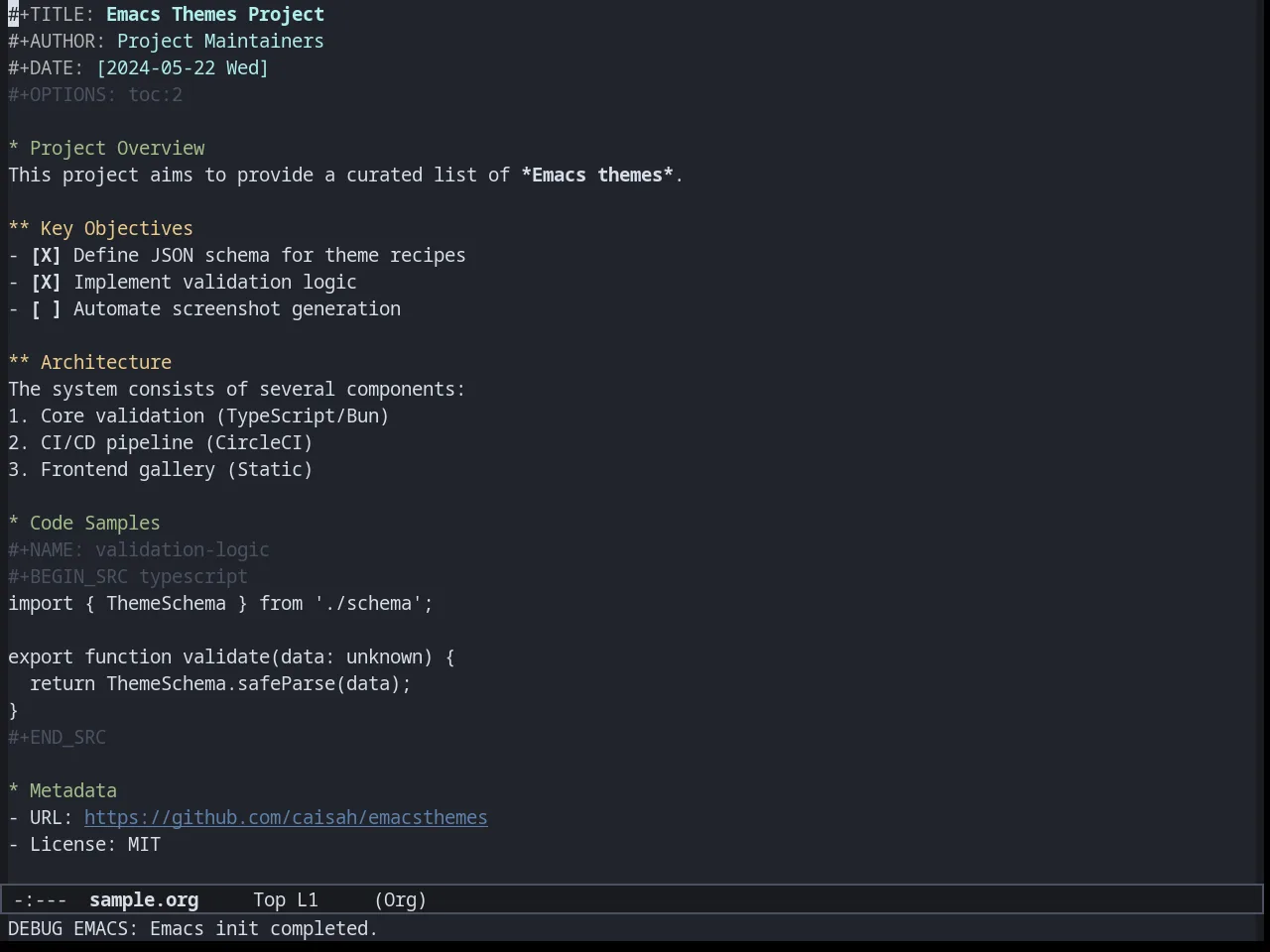Click the title text Emacs Themes Project
The image size is (1270, 952).
pos(215,15)
